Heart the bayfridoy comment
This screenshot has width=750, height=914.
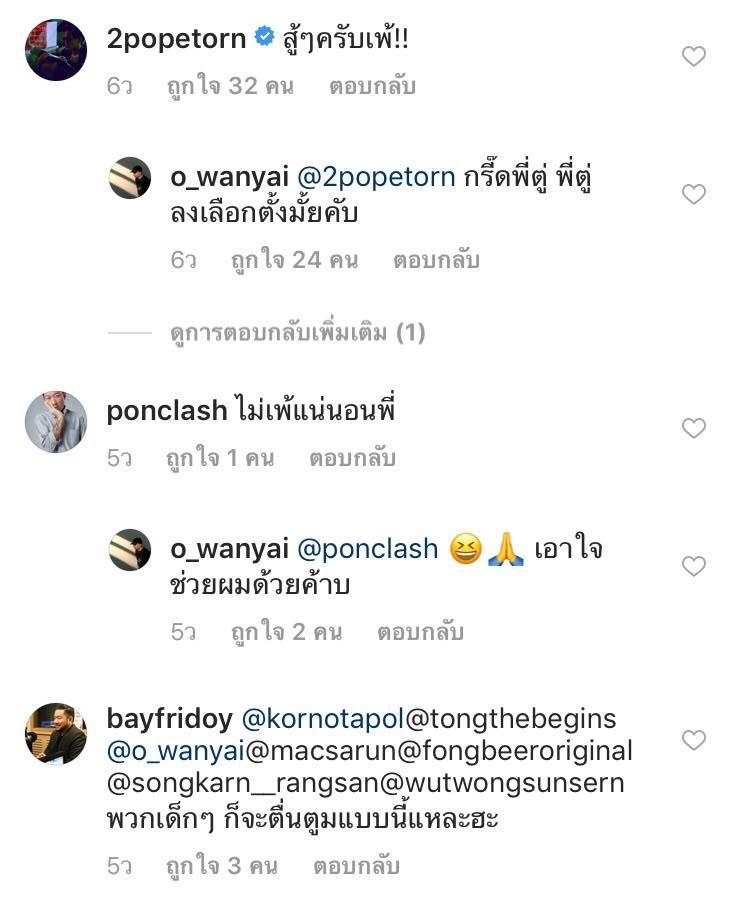(x=693, y=740)
